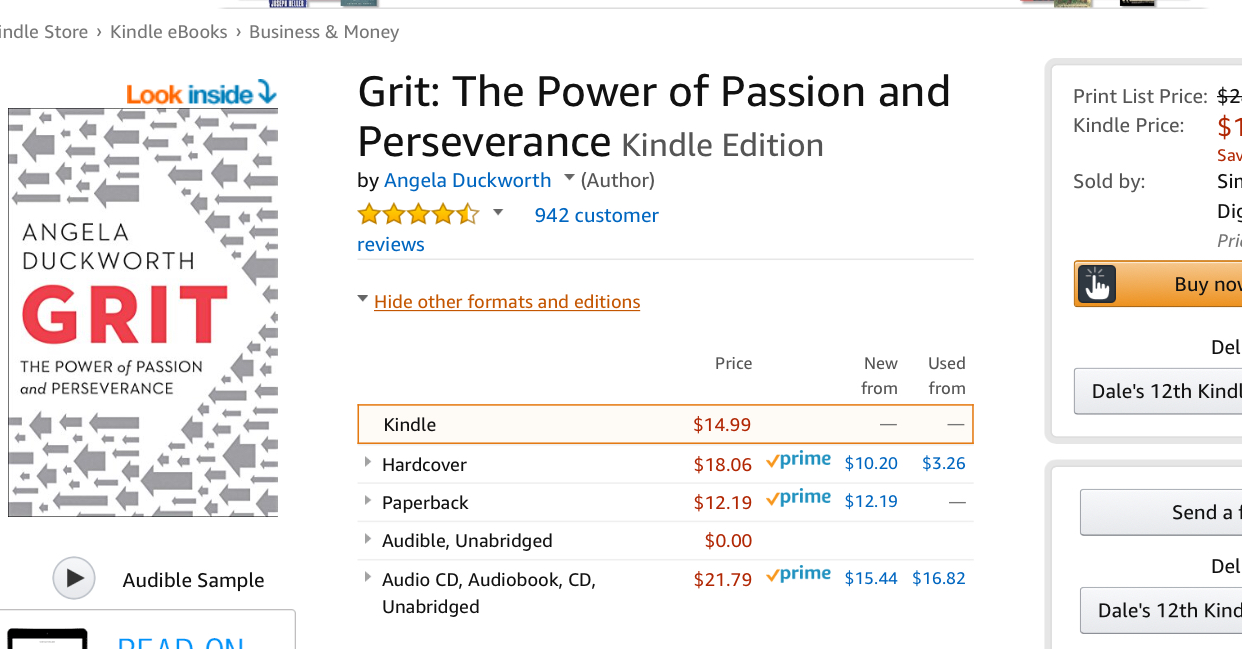Expand the Audio CD format row
The height and width of the screenshot is (649, 1242).
point(368,576)
